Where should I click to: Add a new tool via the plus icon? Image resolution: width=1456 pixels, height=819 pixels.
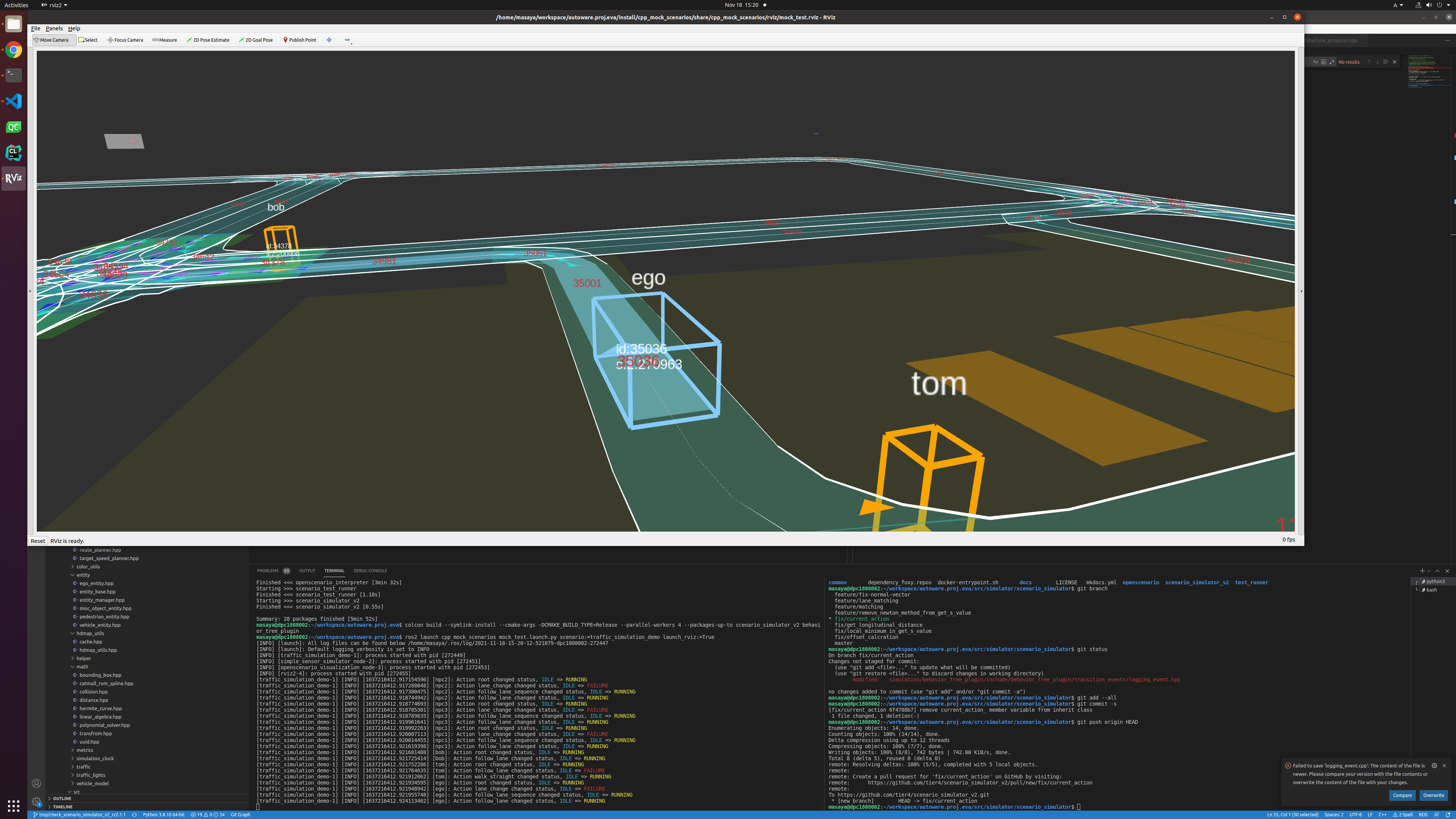pos(329,40)
